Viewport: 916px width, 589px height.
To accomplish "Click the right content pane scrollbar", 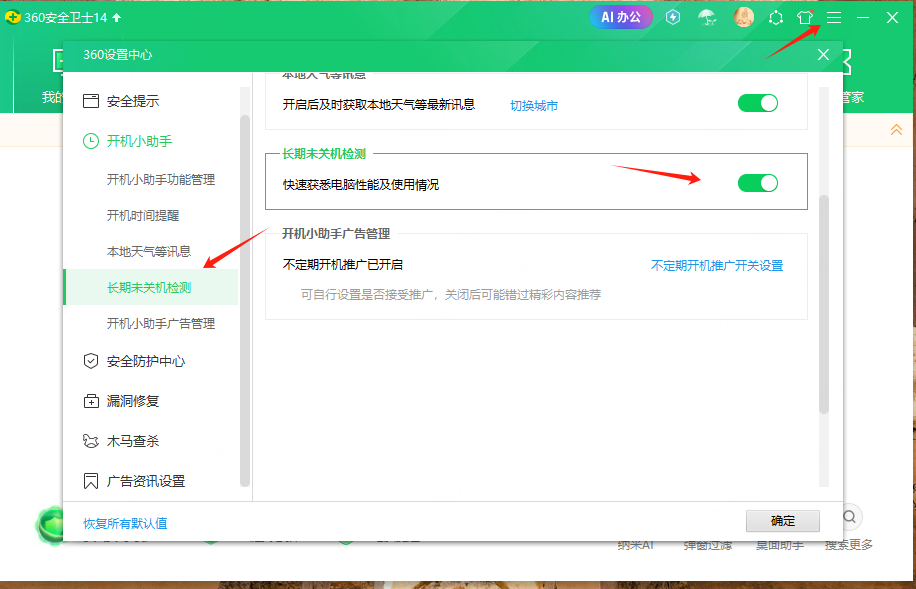I will 824,300.
